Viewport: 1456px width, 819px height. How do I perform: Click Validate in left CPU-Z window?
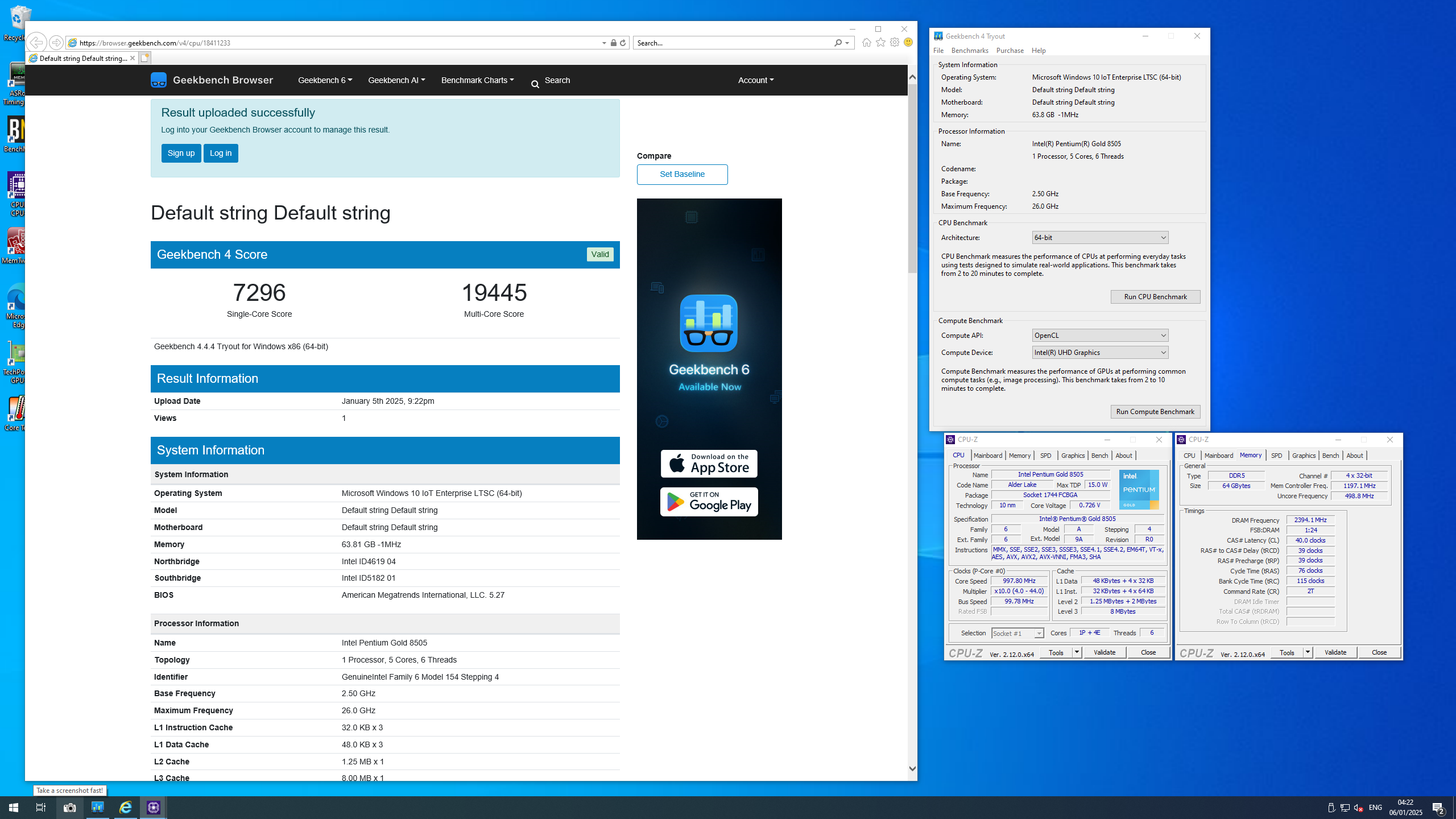(x=1105, y=652)
